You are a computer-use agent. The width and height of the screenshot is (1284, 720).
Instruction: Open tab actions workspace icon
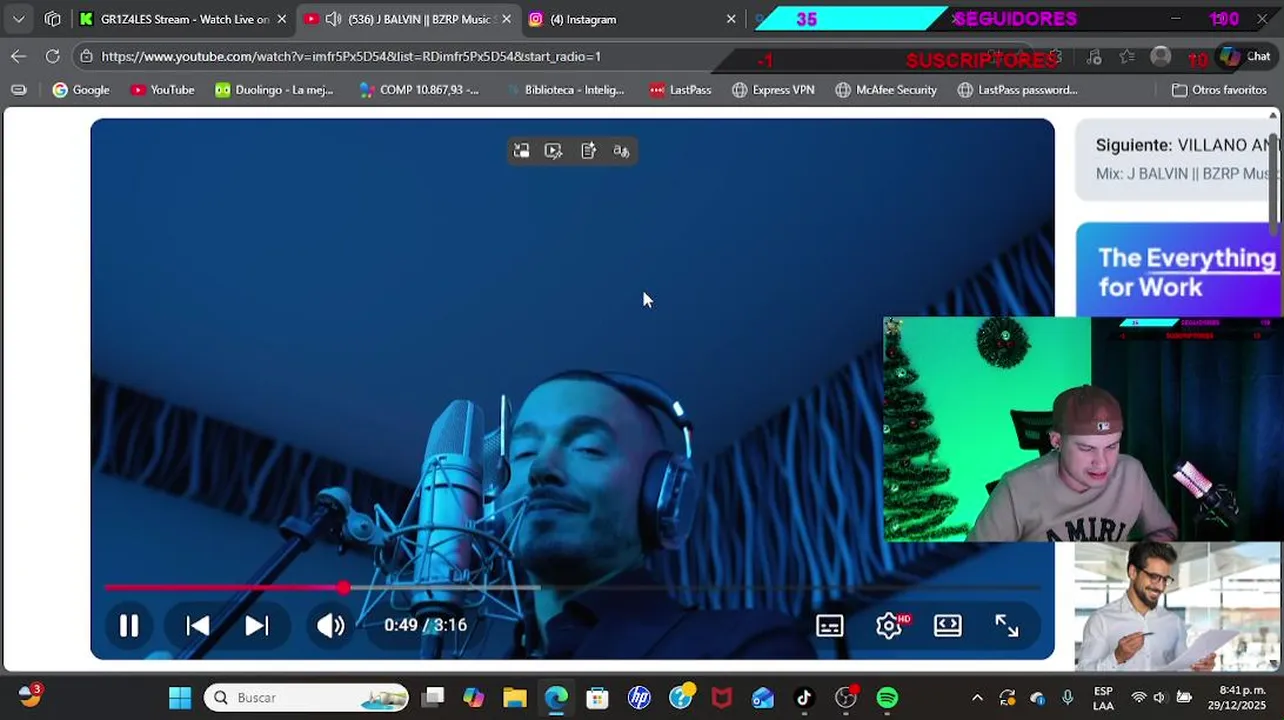click(x=53, y=19)
